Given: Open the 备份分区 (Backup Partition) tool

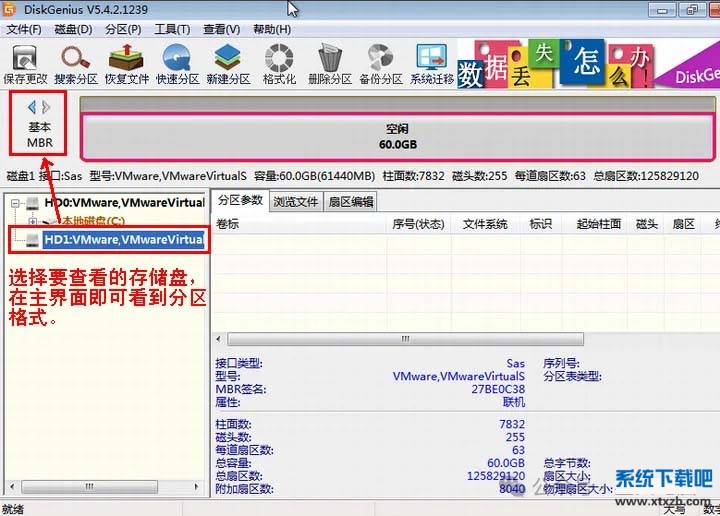Looking at the screenshot, I should (x=381, y=63).
